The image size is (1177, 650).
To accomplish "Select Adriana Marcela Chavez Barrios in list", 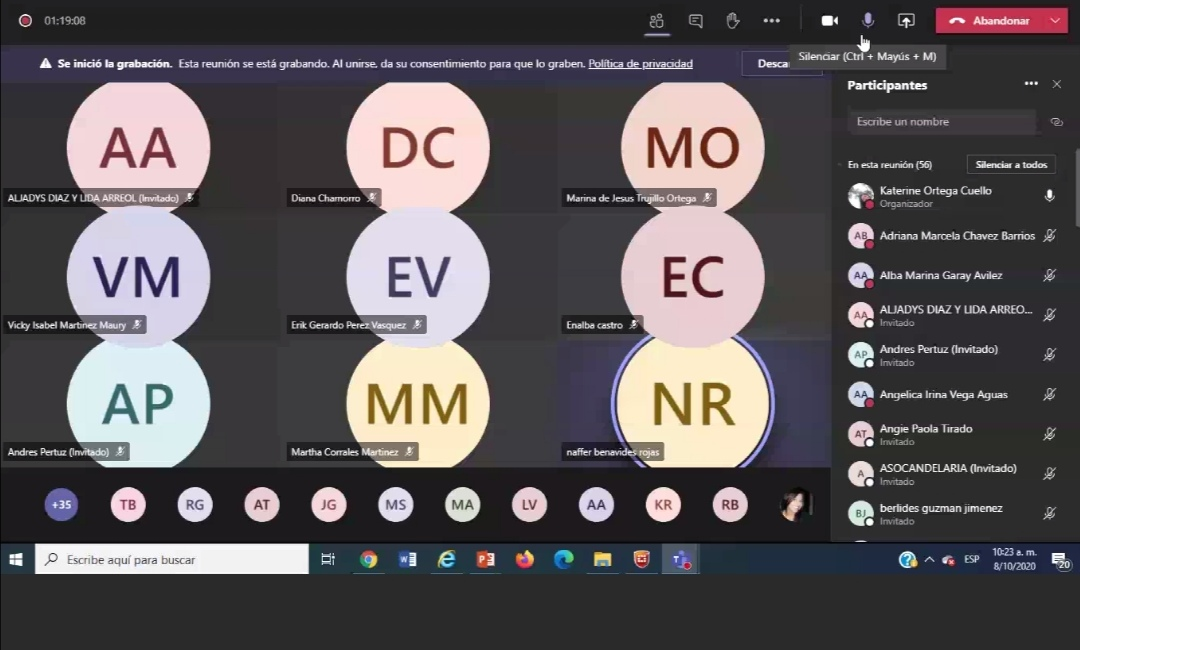I will [956, 236].
